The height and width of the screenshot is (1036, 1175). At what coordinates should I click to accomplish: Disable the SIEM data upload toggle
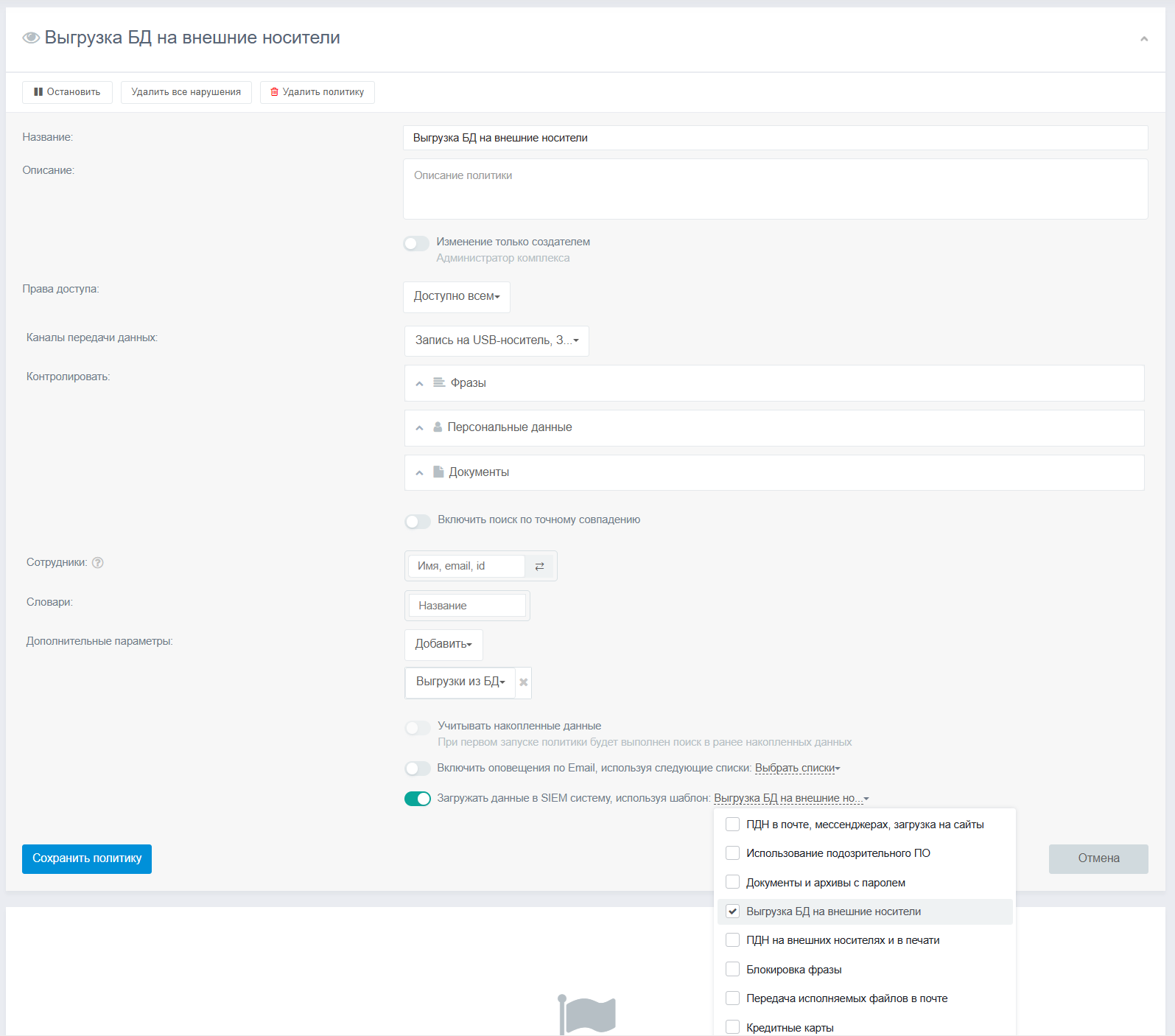[418, 799]
